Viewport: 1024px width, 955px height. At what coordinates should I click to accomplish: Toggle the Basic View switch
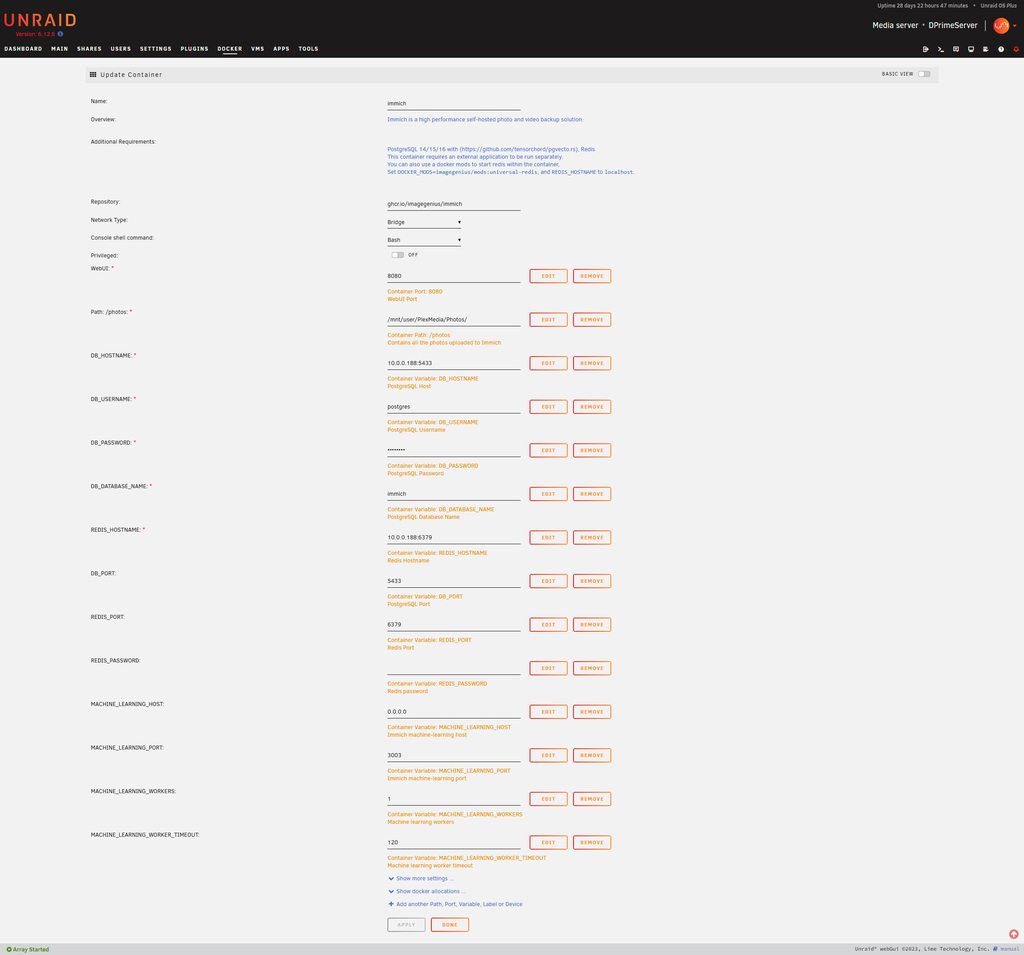[923, 74]
